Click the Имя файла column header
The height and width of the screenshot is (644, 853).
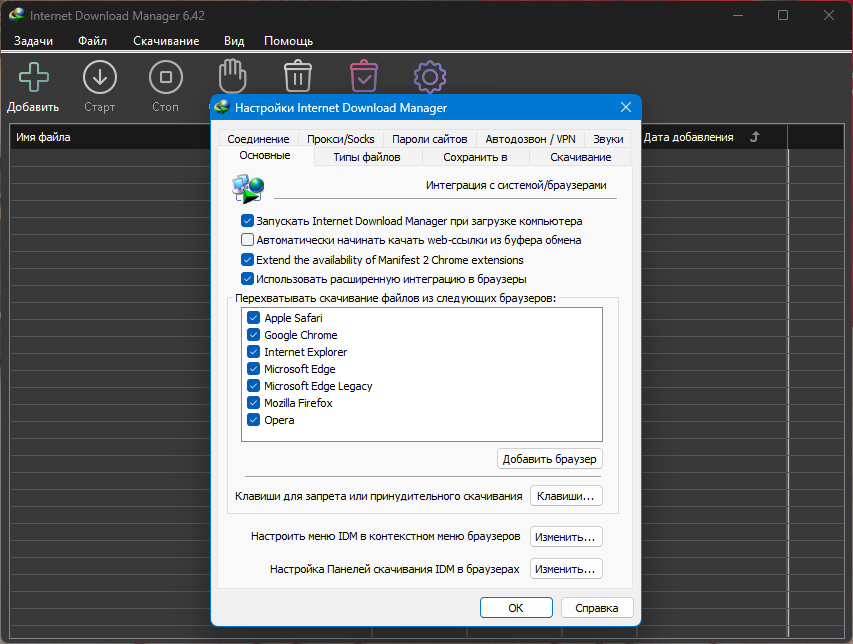pyautogui.click(x=43, y=137)
